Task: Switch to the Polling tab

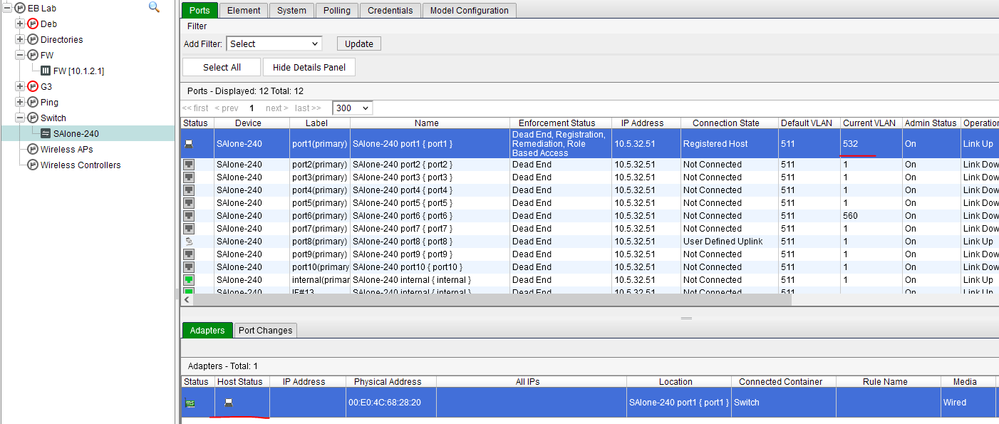Action: click(337, 10)
